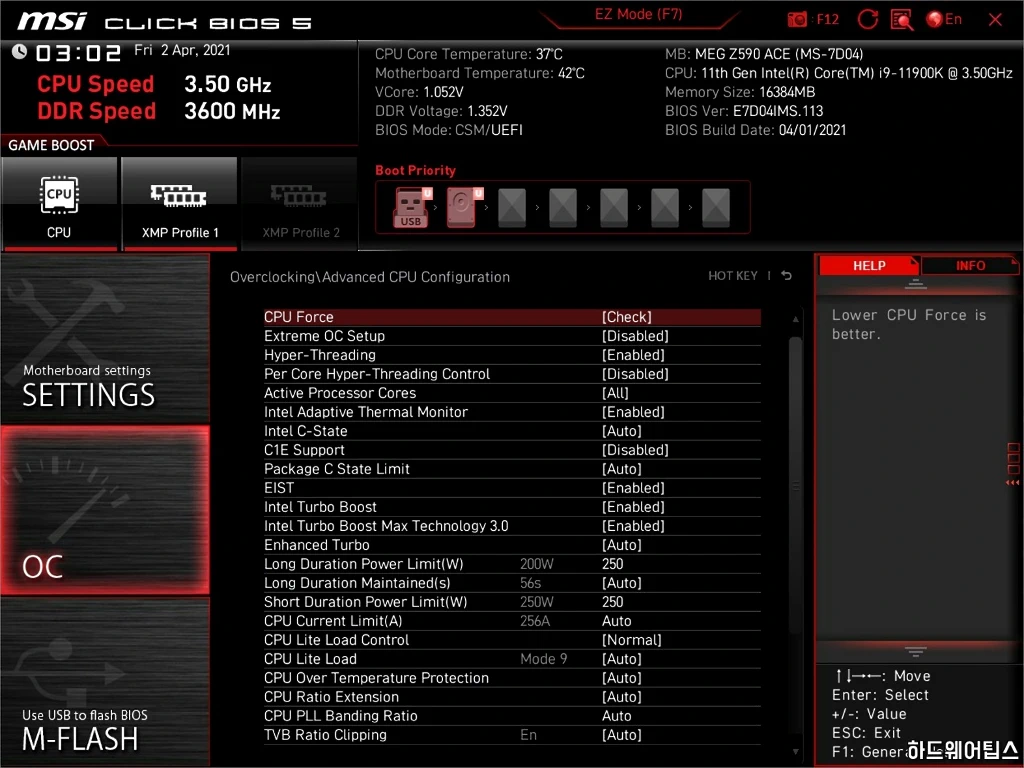Toggle Hyper-Threading Enabled setting
1024x768 pixels.
[x=634, y=355]
